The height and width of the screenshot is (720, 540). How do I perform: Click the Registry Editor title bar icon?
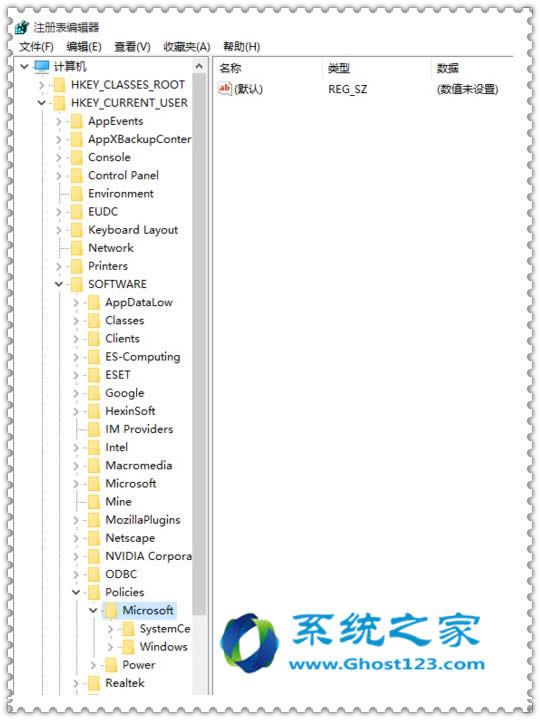22,28
